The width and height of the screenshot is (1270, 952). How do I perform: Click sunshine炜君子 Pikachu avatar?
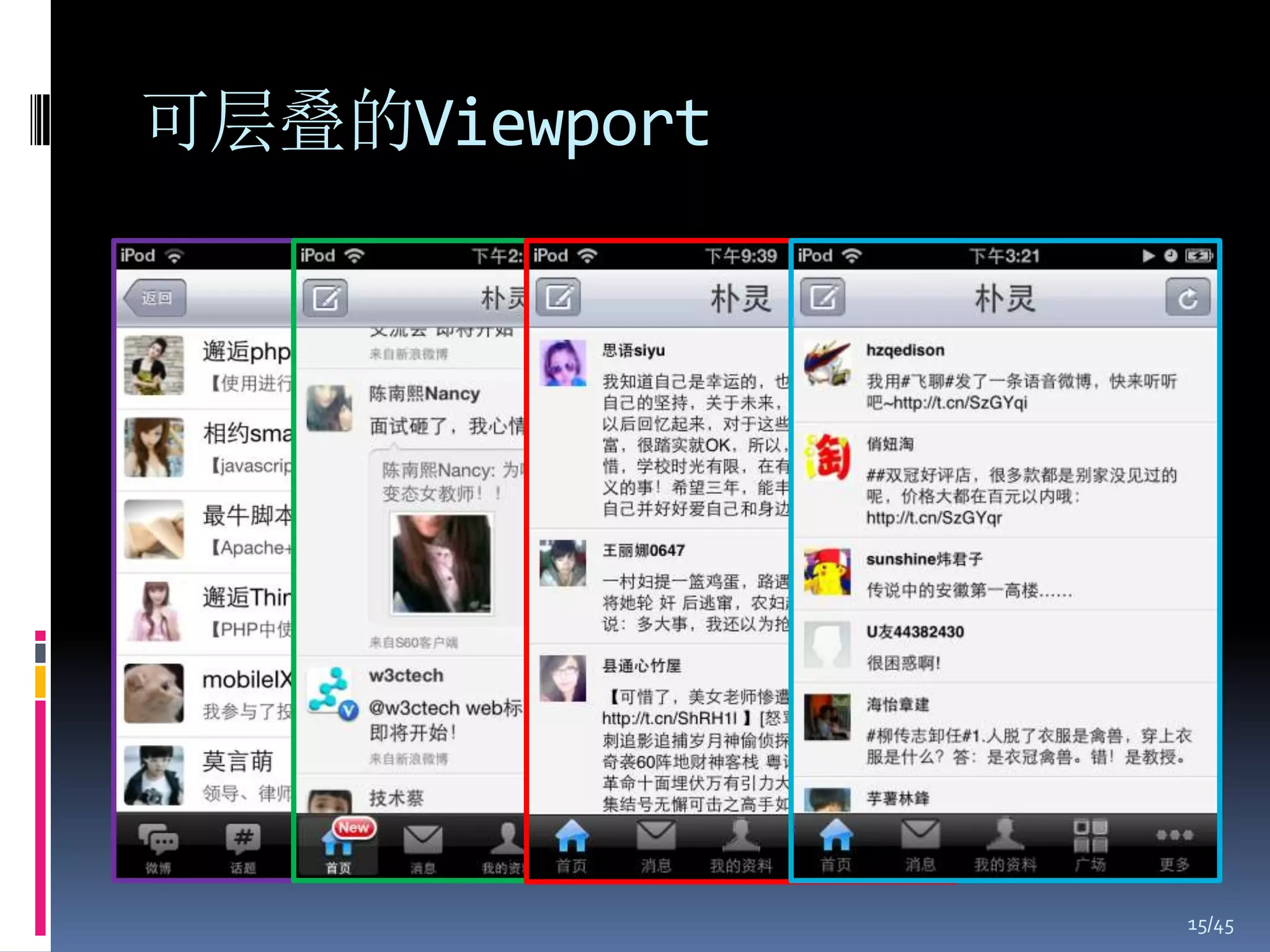pos(827,571)
